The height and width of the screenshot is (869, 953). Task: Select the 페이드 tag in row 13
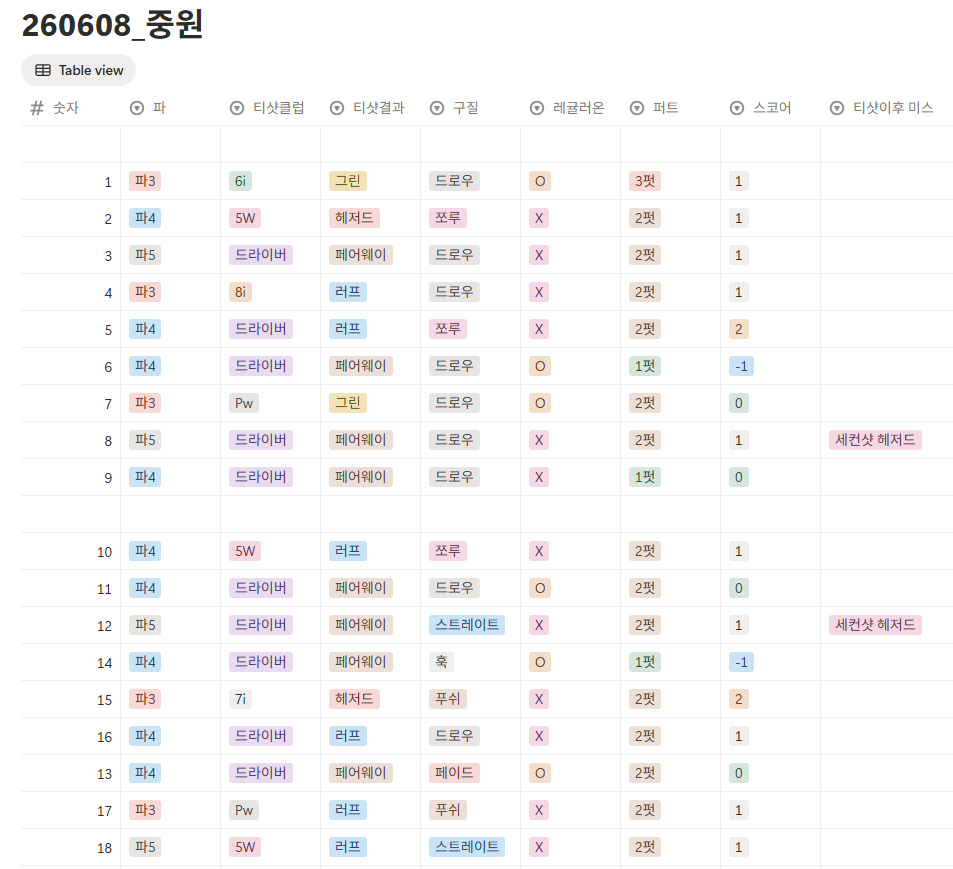(x=454, y=773)
